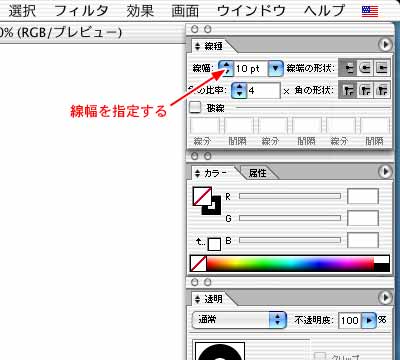Select the 線種 stroke panel tab
This screenshot has width=400, height=360.
(x=213, y=46)
